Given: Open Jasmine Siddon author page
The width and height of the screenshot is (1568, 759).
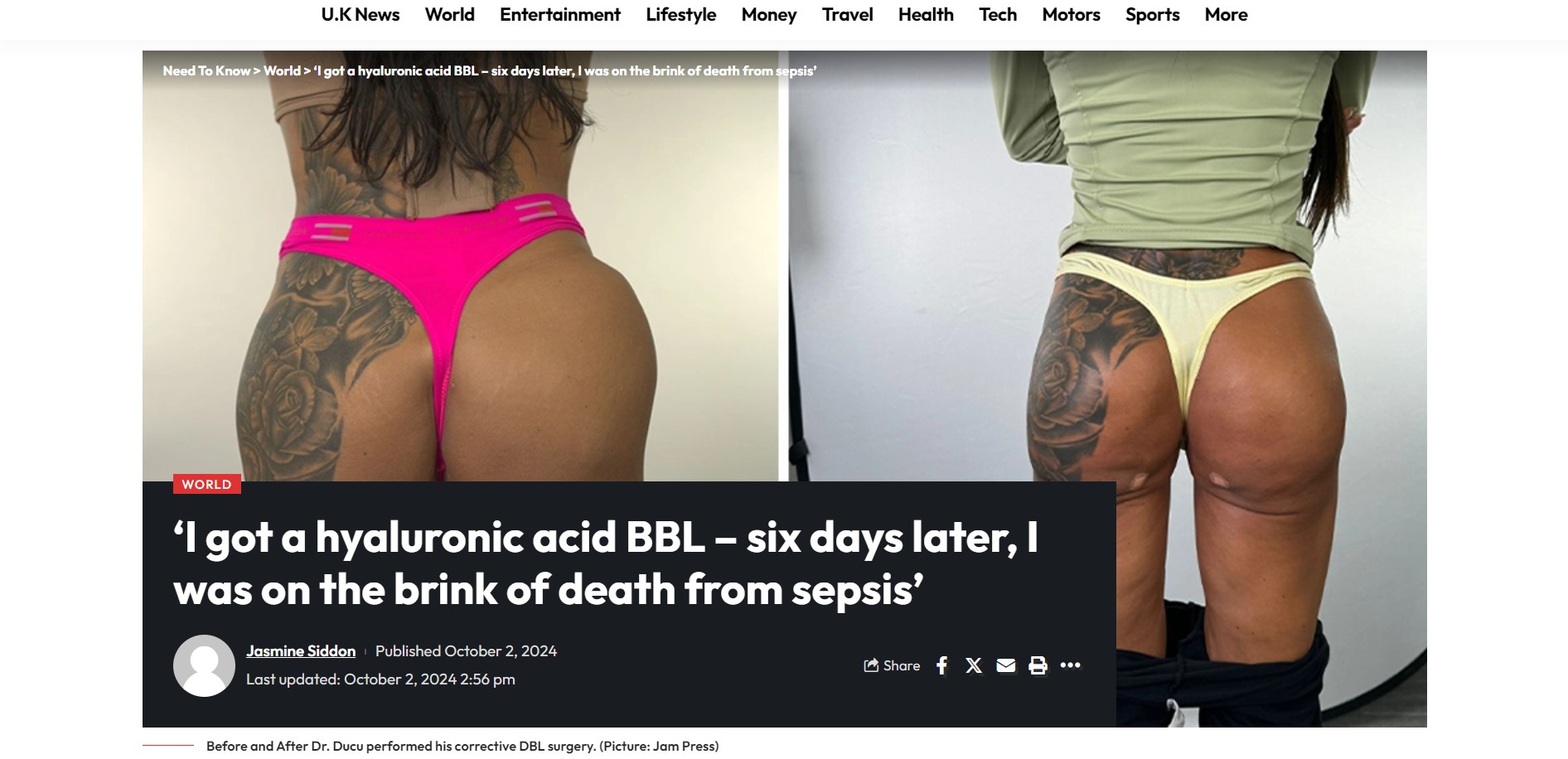Looking at the screenshot, I should 301,651.
